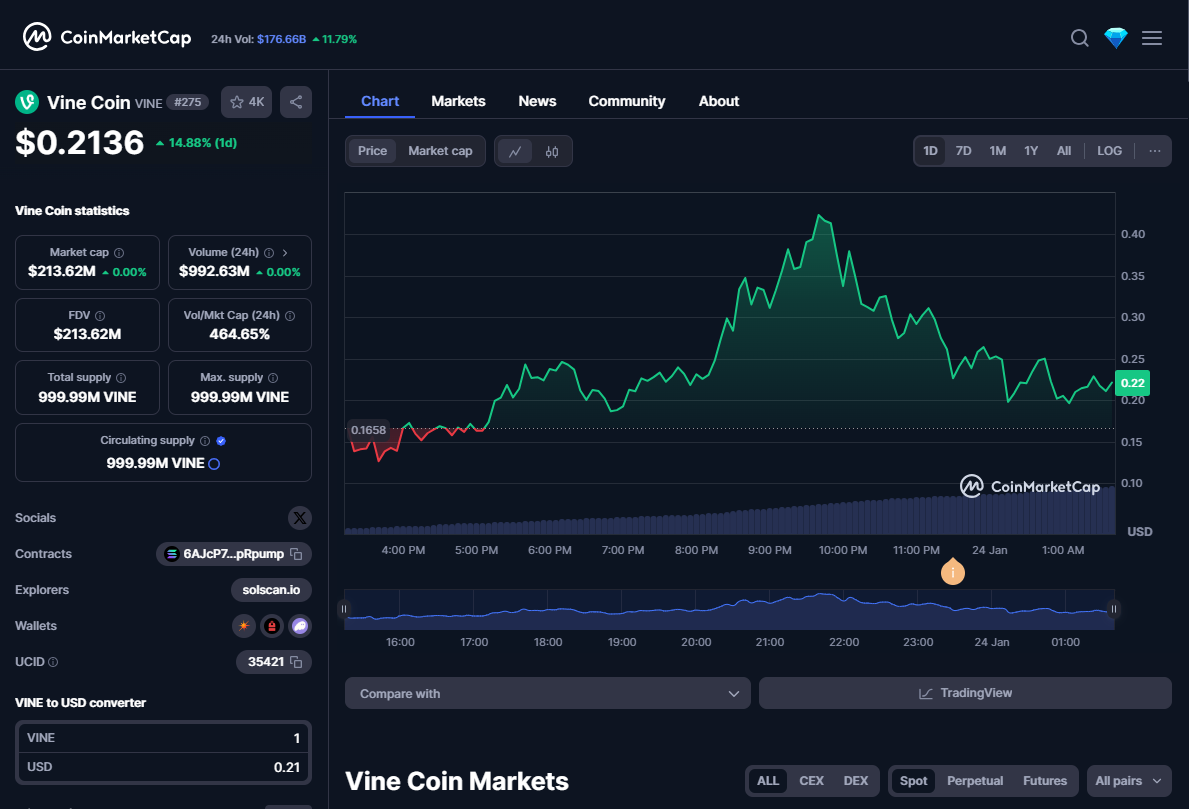This screenshot has height=809, width=1189.
Task: Open the solscan.io explorer link
Action: [x=270, y=590]
